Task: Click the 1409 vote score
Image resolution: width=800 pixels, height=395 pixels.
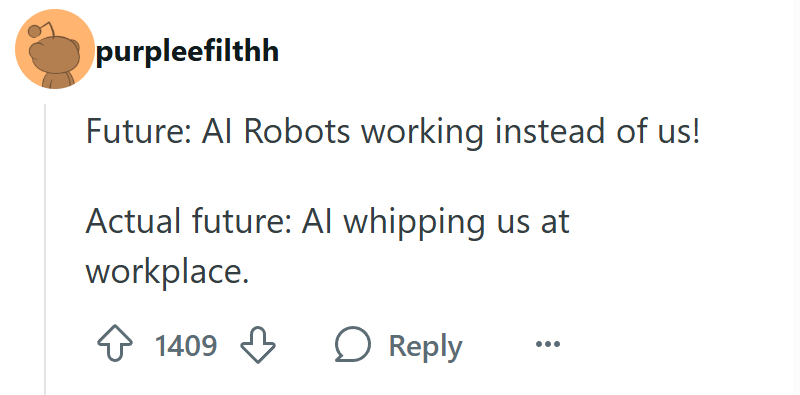Action: coord(186,345)
